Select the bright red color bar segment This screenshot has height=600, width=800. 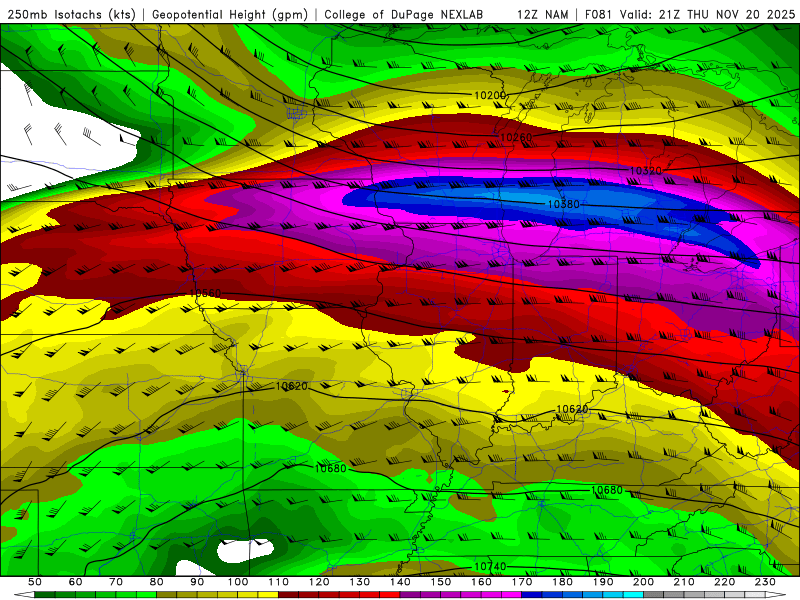pos(390,595)
